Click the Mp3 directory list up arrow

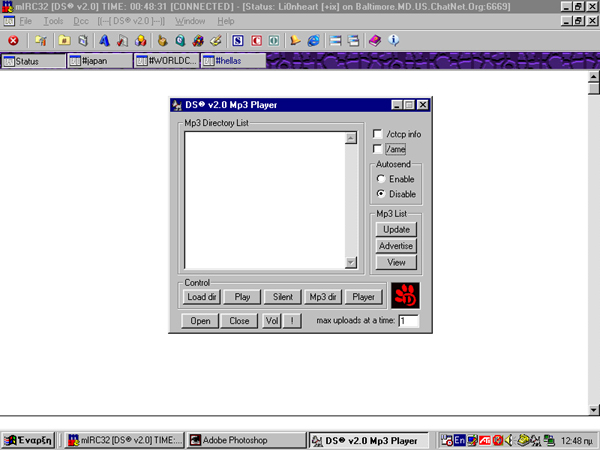click(x=351, y=138)
